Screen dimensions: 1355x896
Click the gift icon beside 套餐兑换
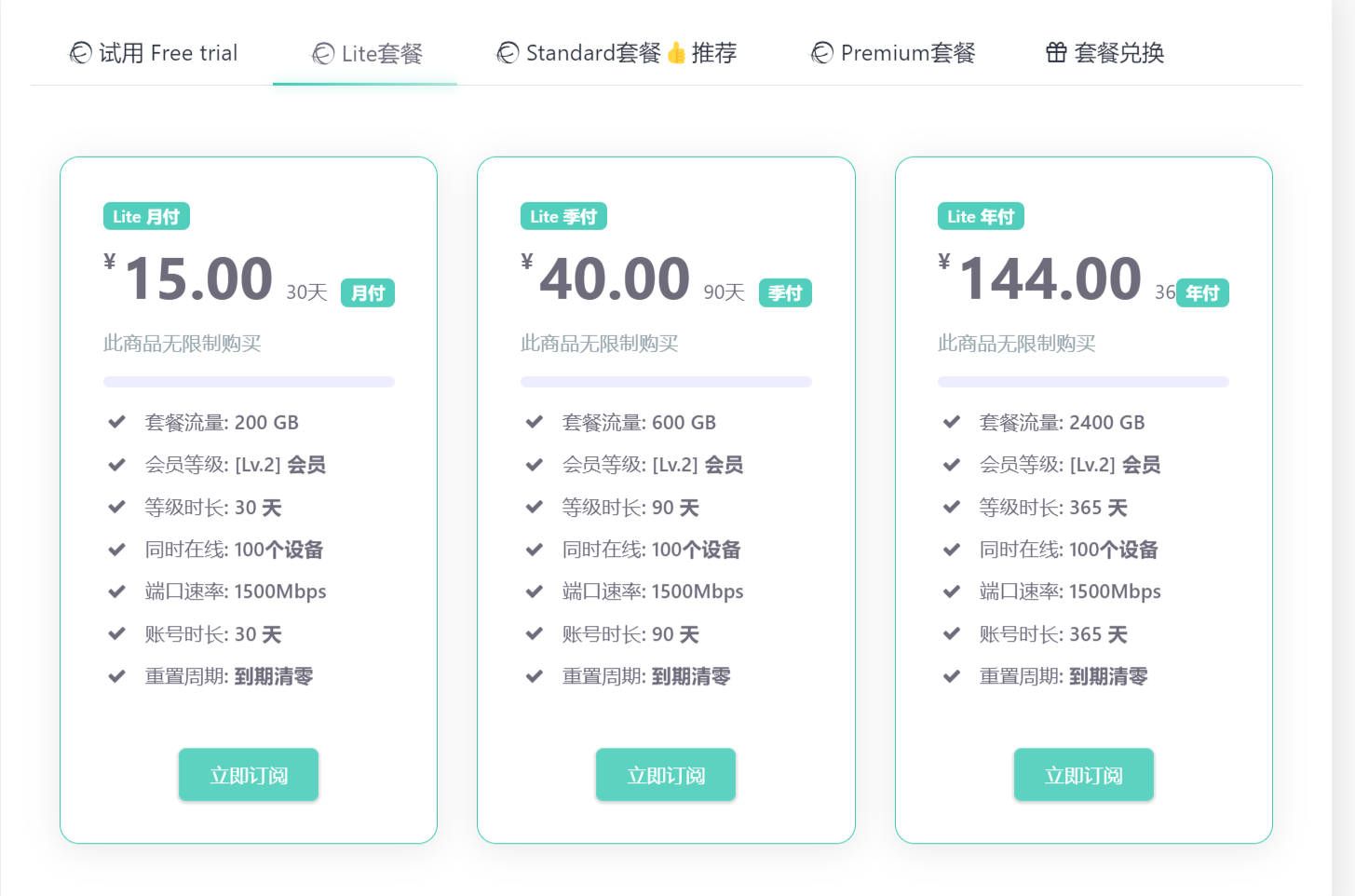1056,53
